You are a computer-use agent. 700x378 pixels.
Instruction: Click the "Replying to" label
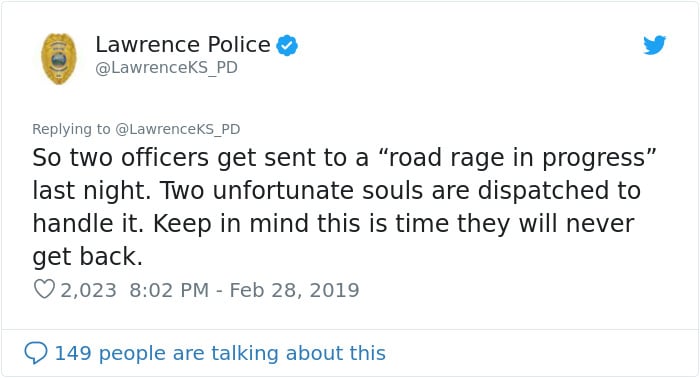[x=71, y=129]
